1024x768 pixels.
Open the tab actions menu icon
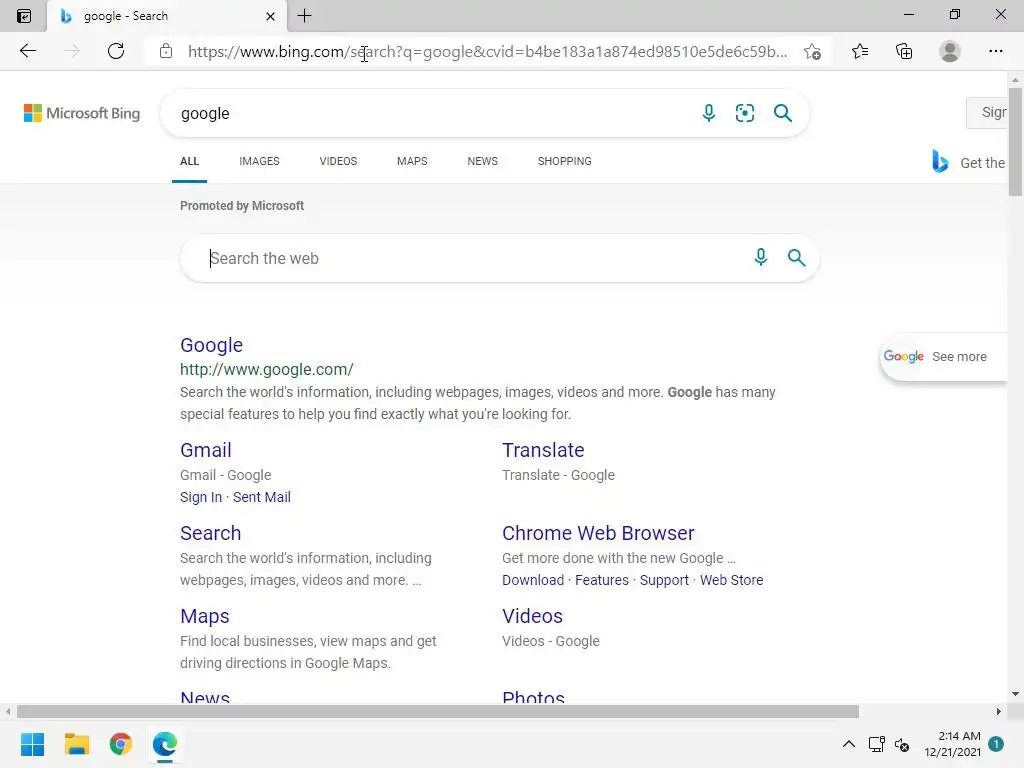coord(24,16)
